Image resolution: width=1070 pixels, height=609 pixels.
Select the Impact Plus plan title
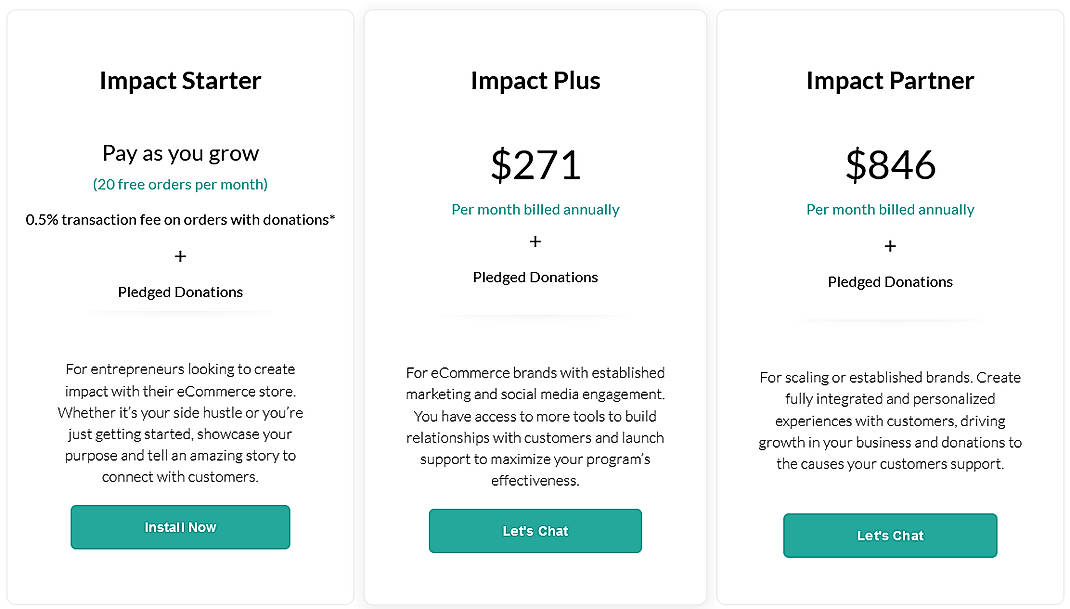pos(535,80)
